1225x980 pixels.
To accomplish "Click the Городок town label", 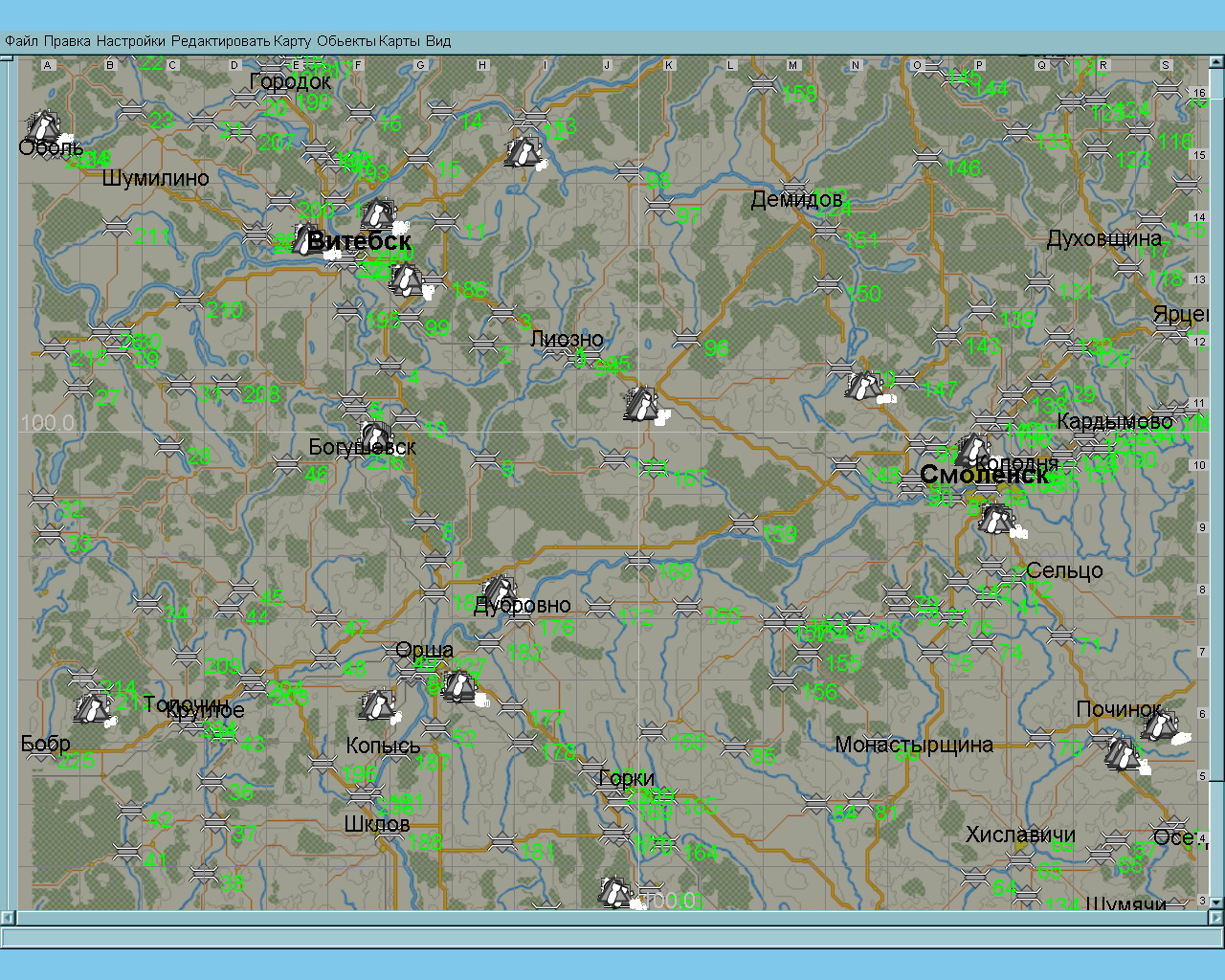I will (x=290, y=81).
